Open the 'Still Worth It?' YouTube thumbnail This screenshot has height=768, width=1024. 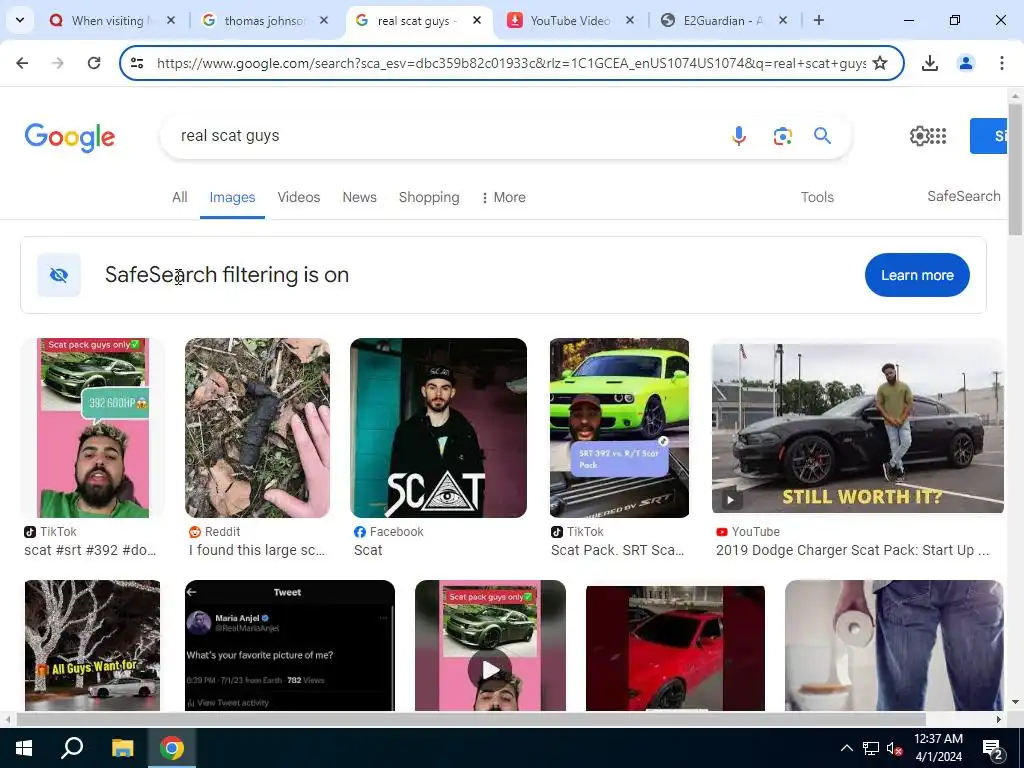pos(857,428)
